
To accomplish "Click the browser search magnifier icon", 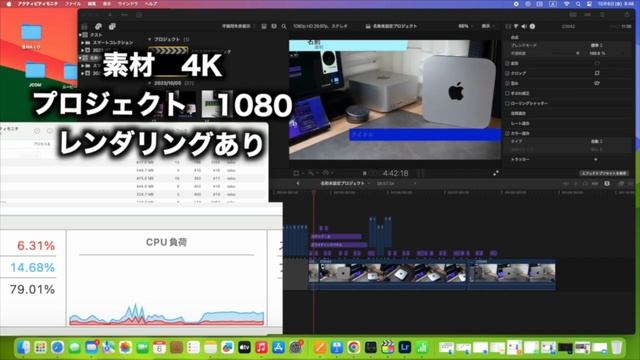I will click(284, 26).
